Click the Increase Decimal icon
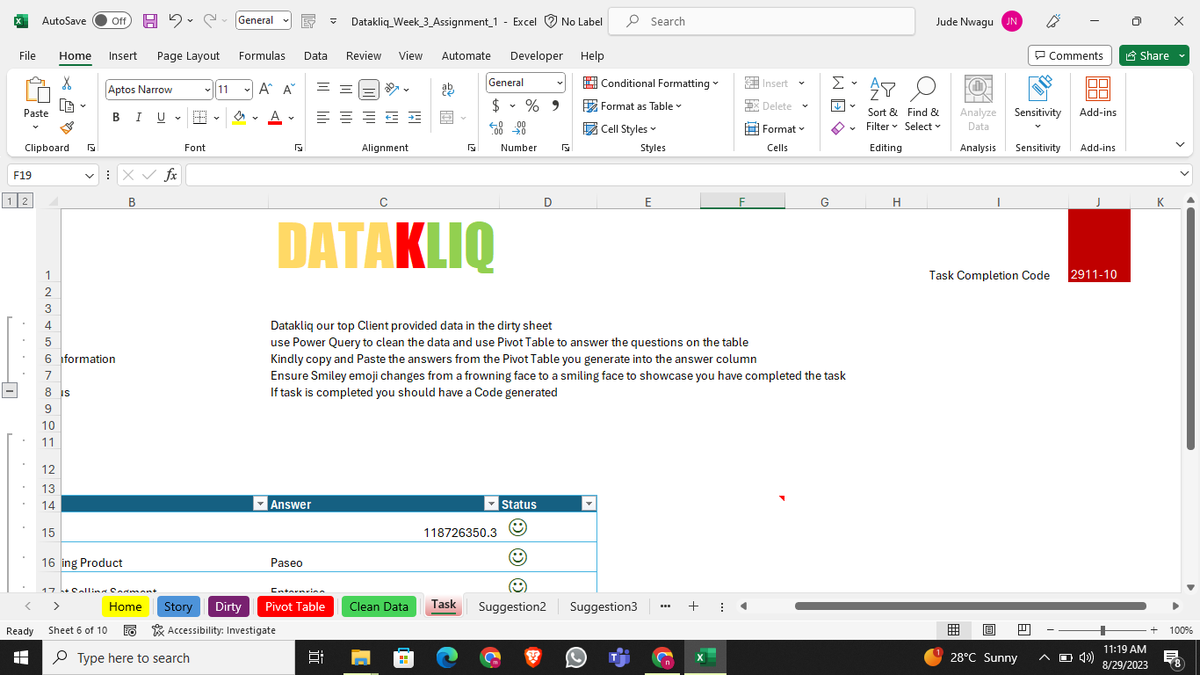 [496, 128]
